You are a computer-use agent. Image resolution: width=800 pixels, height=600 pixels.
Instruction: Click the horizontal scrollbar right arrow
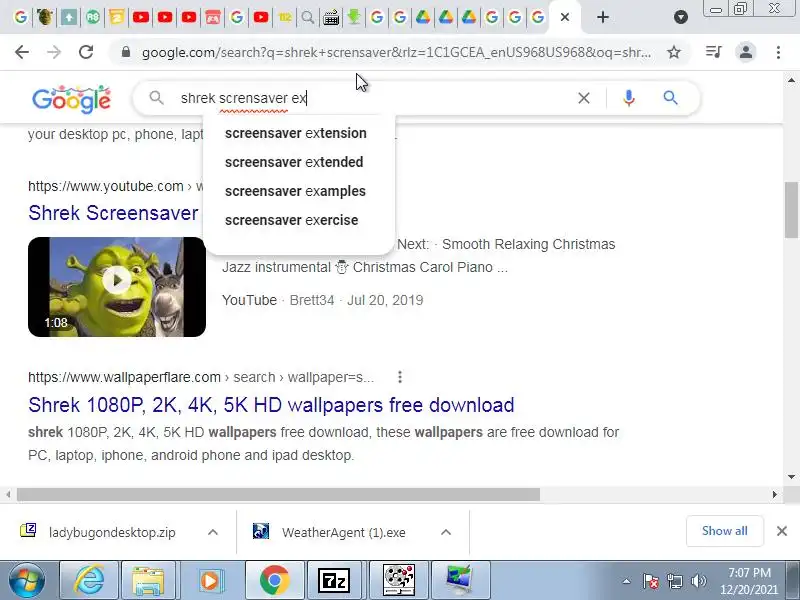[774, 494]
